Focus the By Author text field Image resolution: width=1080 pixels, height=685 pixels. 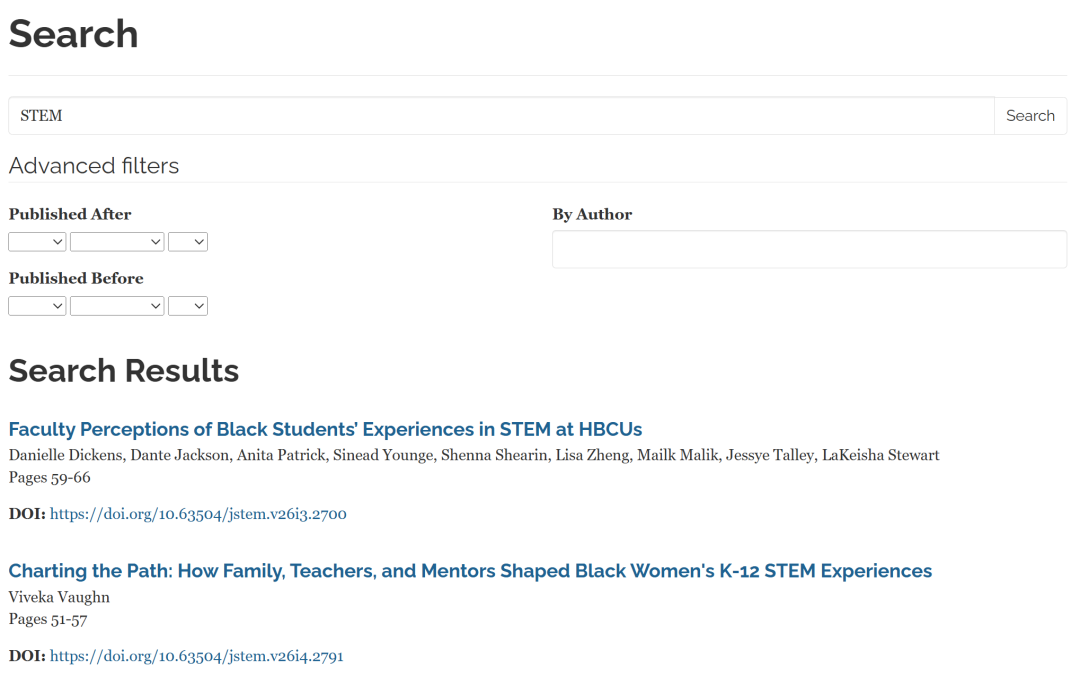[809, 249]
